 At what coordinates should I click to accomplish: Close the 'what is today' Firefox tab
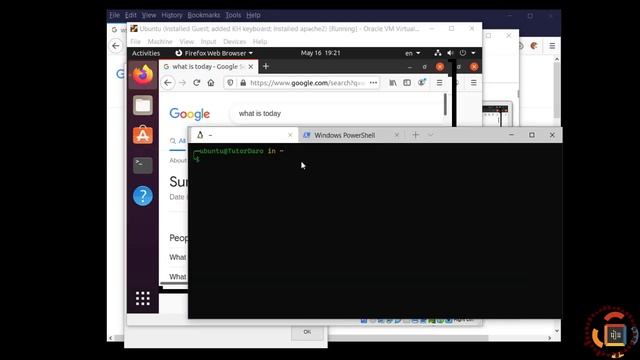251,67
